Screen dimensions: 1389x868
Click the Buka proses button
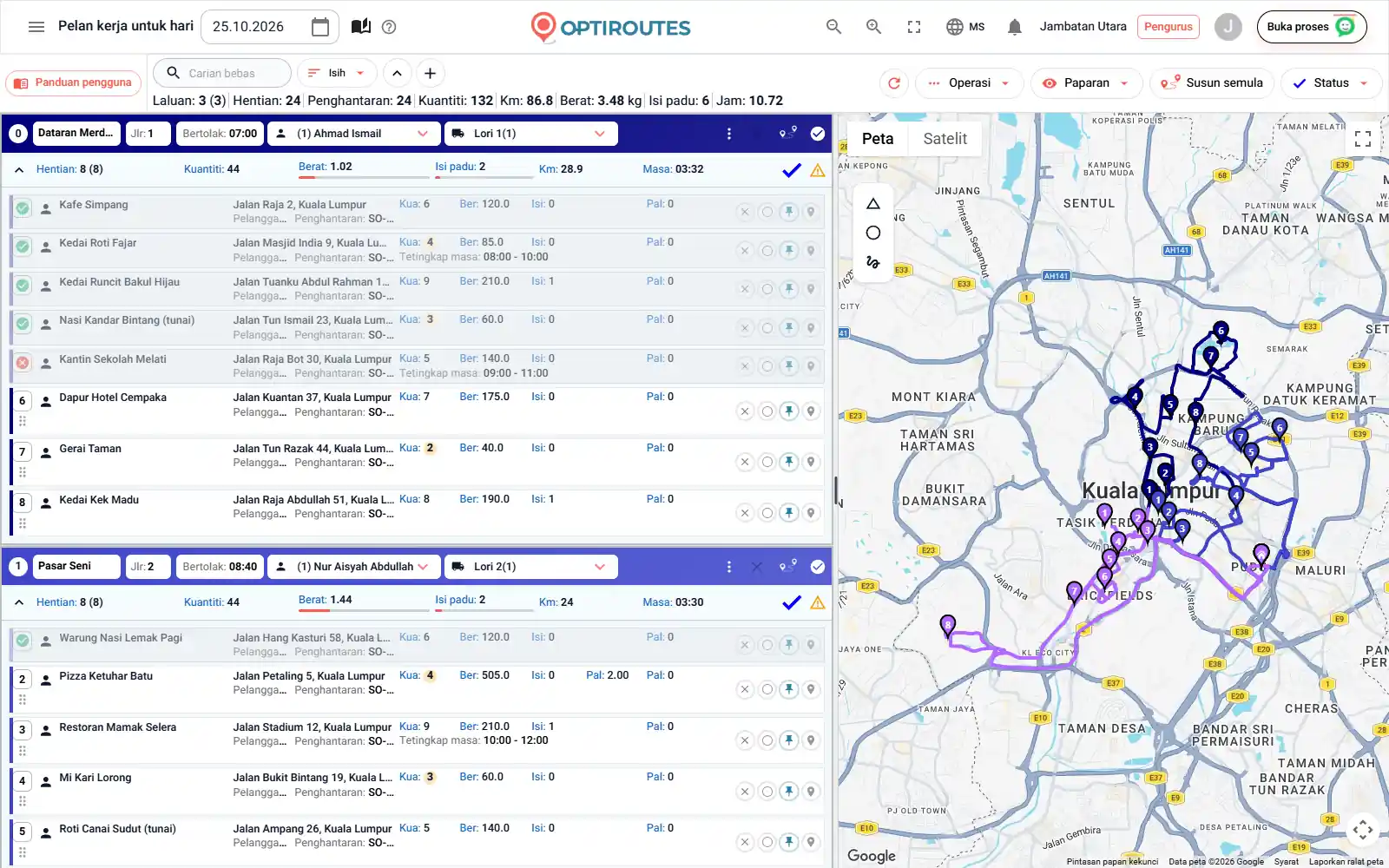coord(1311,27)
